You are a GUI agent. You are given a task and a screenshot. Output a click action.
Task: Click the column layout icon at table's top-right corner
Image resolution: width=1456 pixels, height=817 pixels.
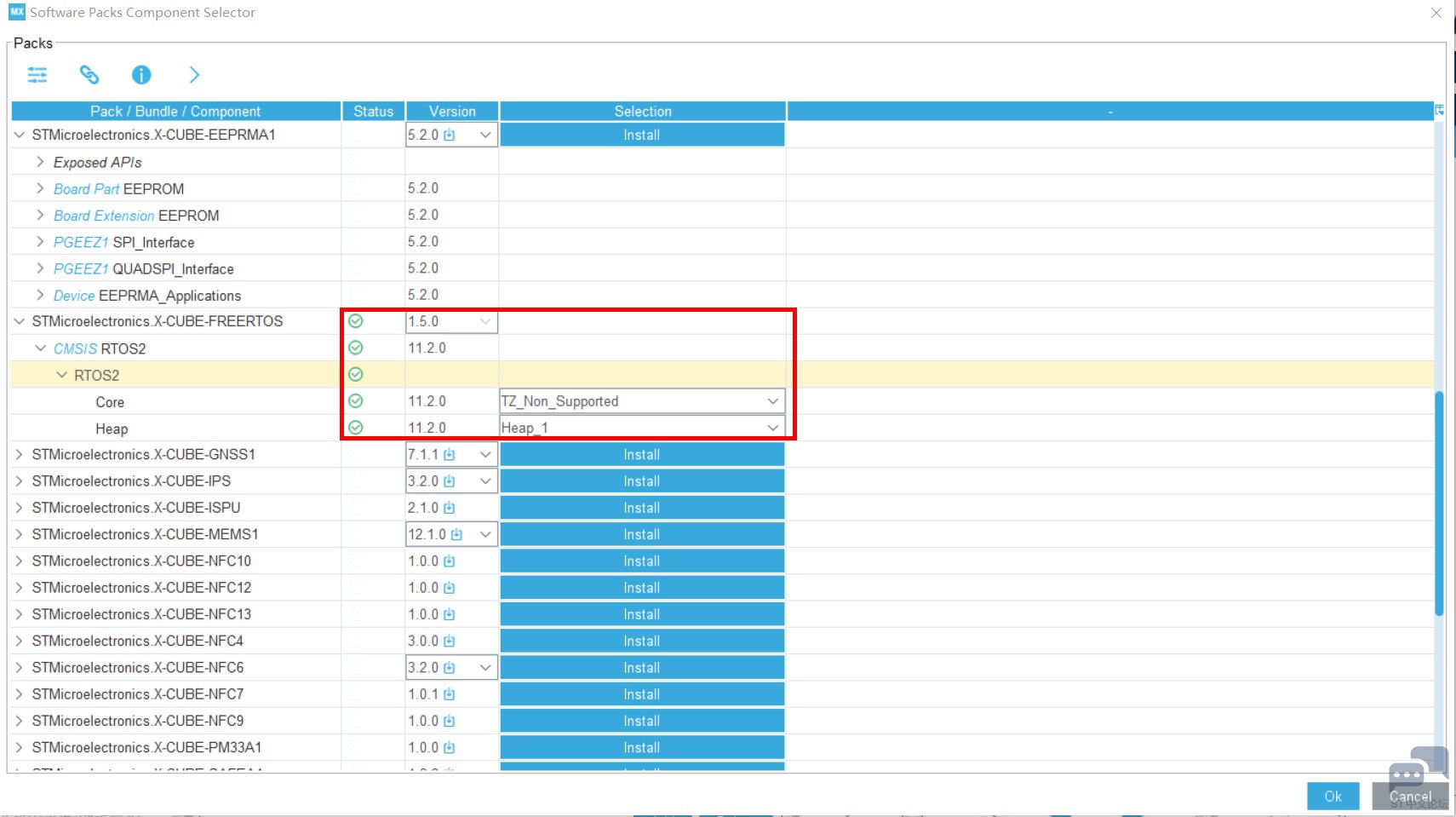[1439, 110]
